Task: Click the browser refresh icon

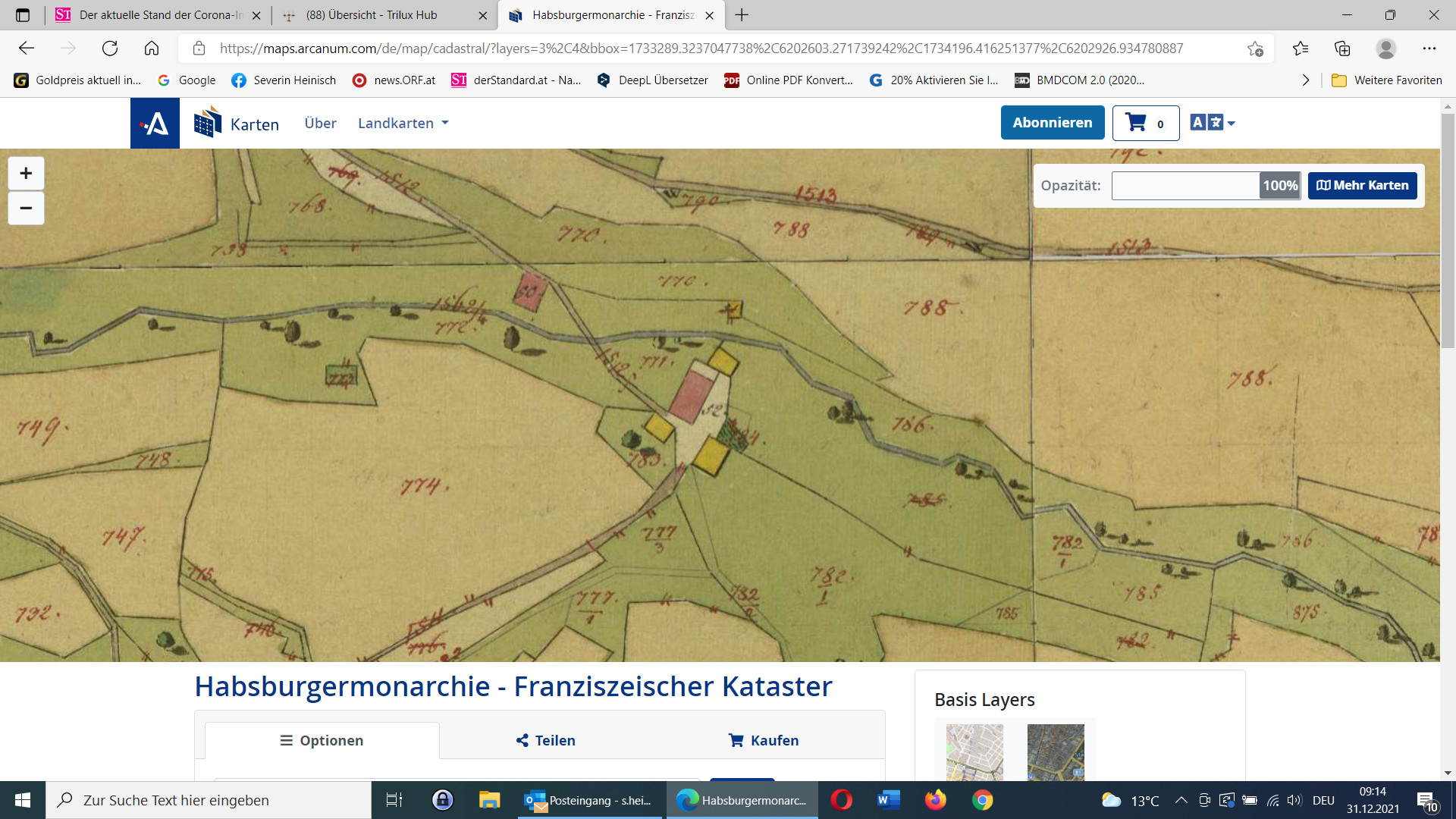Action: 110,49
